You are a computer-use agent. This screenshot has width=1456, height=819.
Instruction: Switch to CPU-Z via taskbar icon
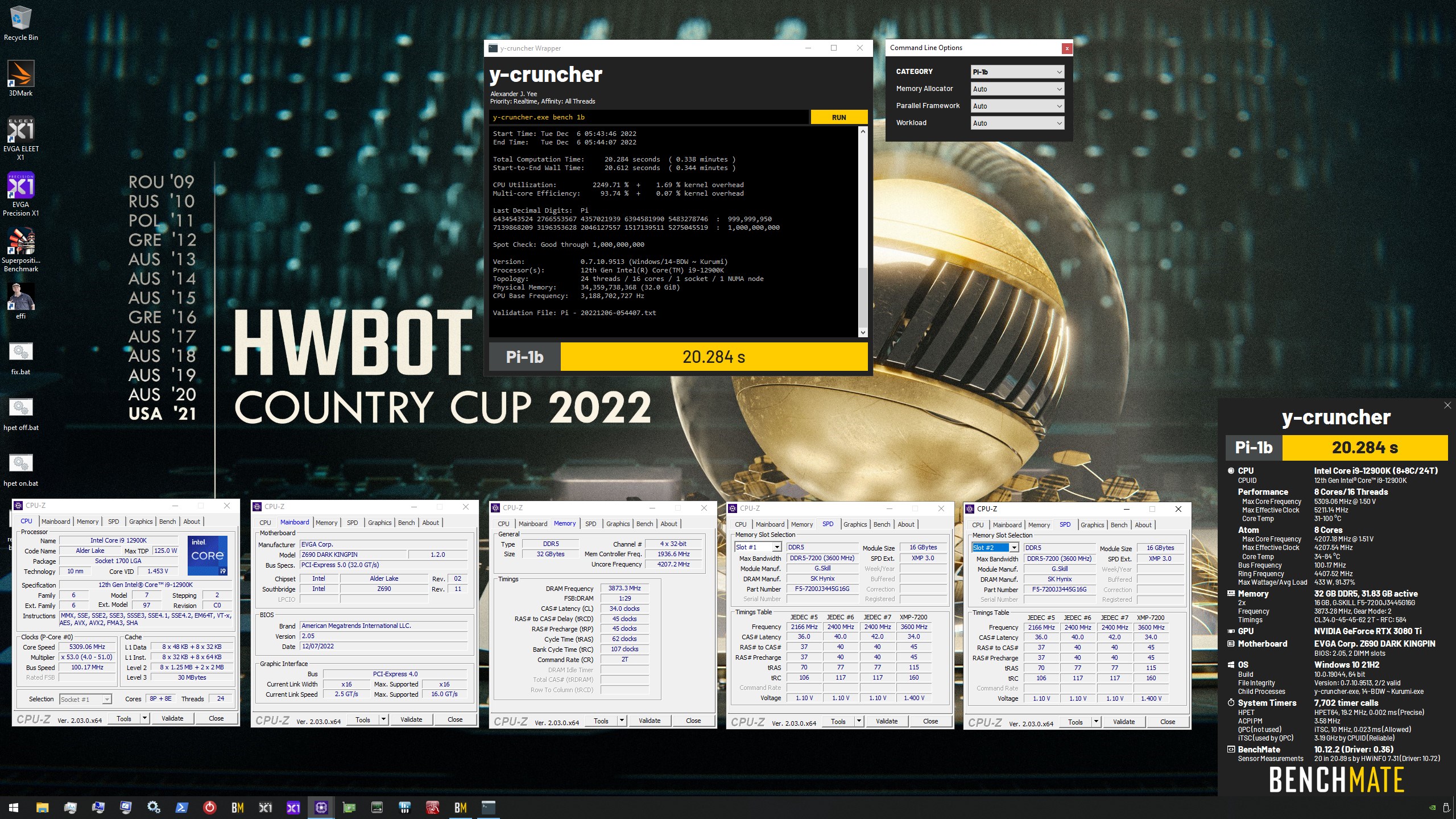pos(321,808)
